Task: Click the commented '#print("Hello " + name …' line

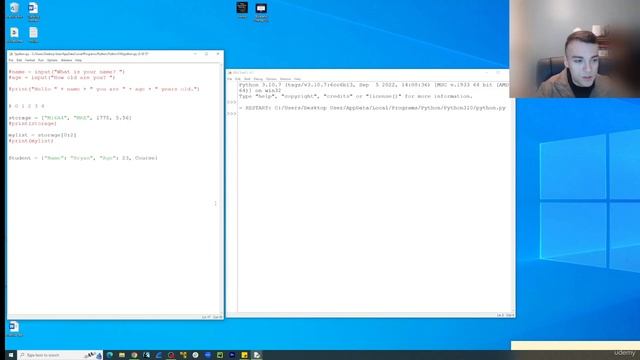Action: (x=104, y=89)
